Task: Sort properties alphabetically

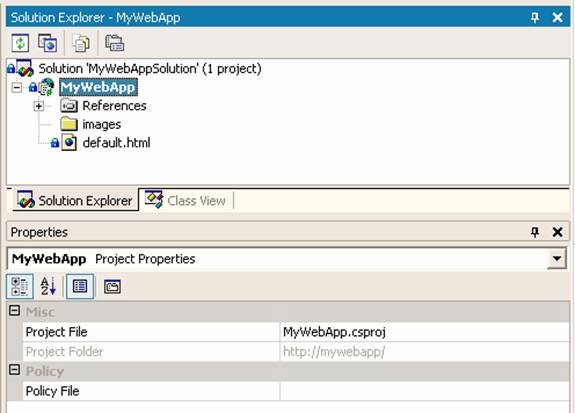Action: [x=48, y=286]
